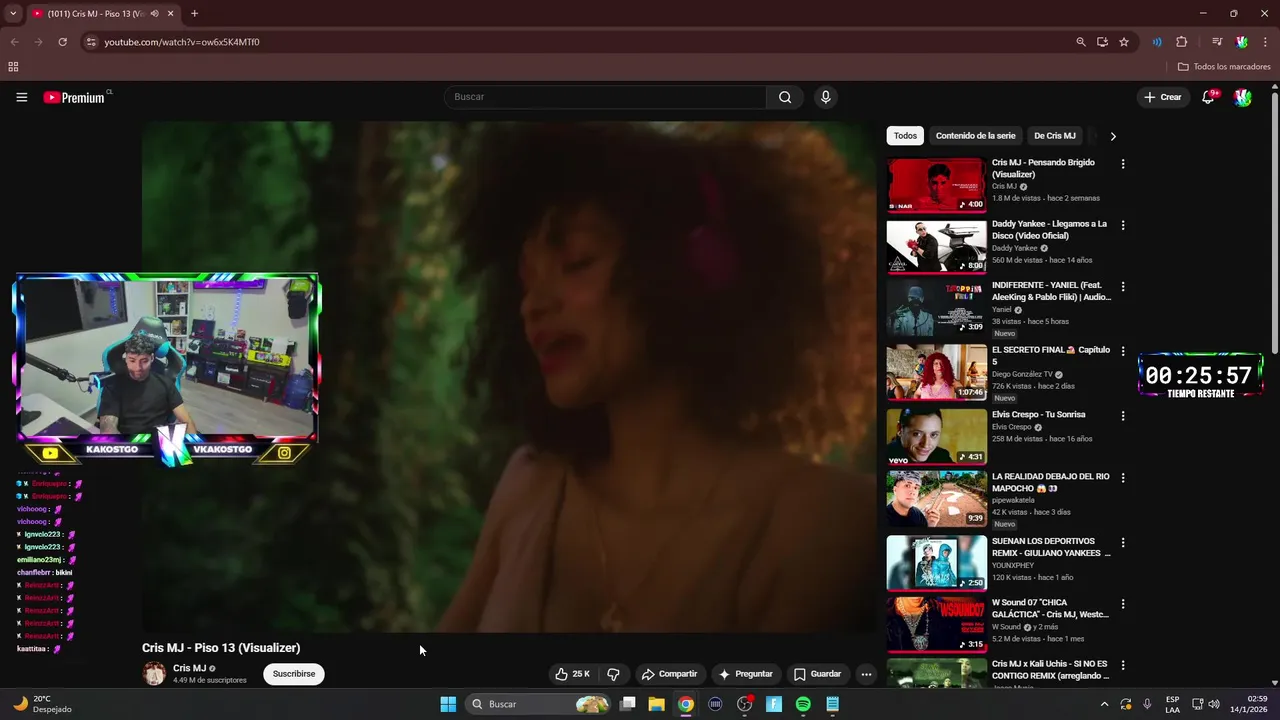Open Chrome three-dot menu
Screen dimensions: 1280x720
coord(1266,42)
